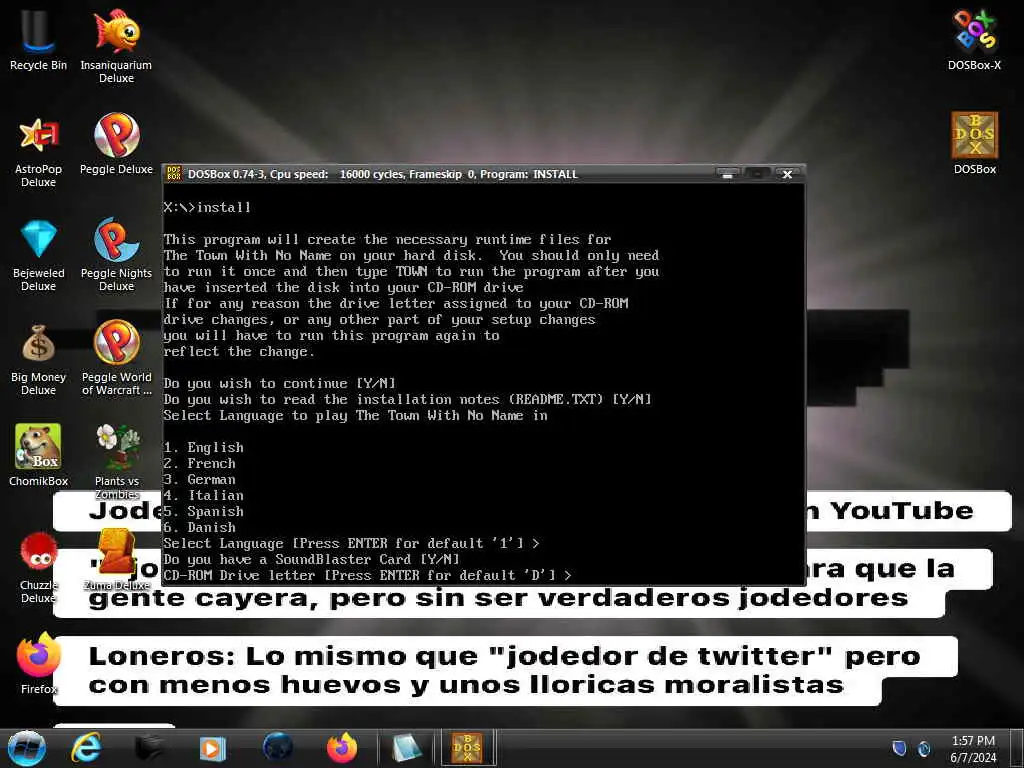Open Plants vs Zombies shortcut
Image resolution: width=1024 pixels, height=768 pixels.
[116, 460]
